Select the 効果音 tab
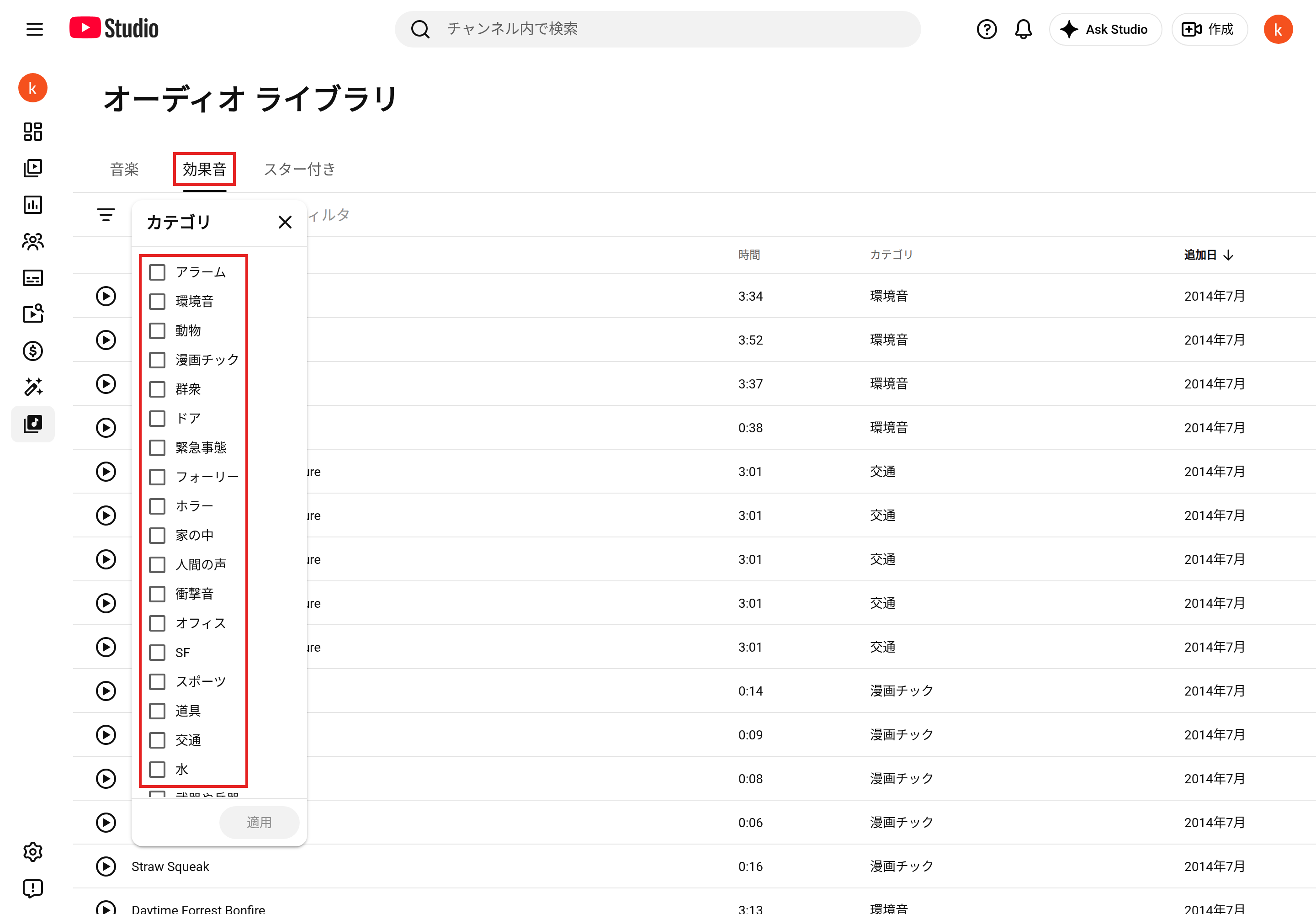Viewport: 1316px width, 914px height. (204, 170)
